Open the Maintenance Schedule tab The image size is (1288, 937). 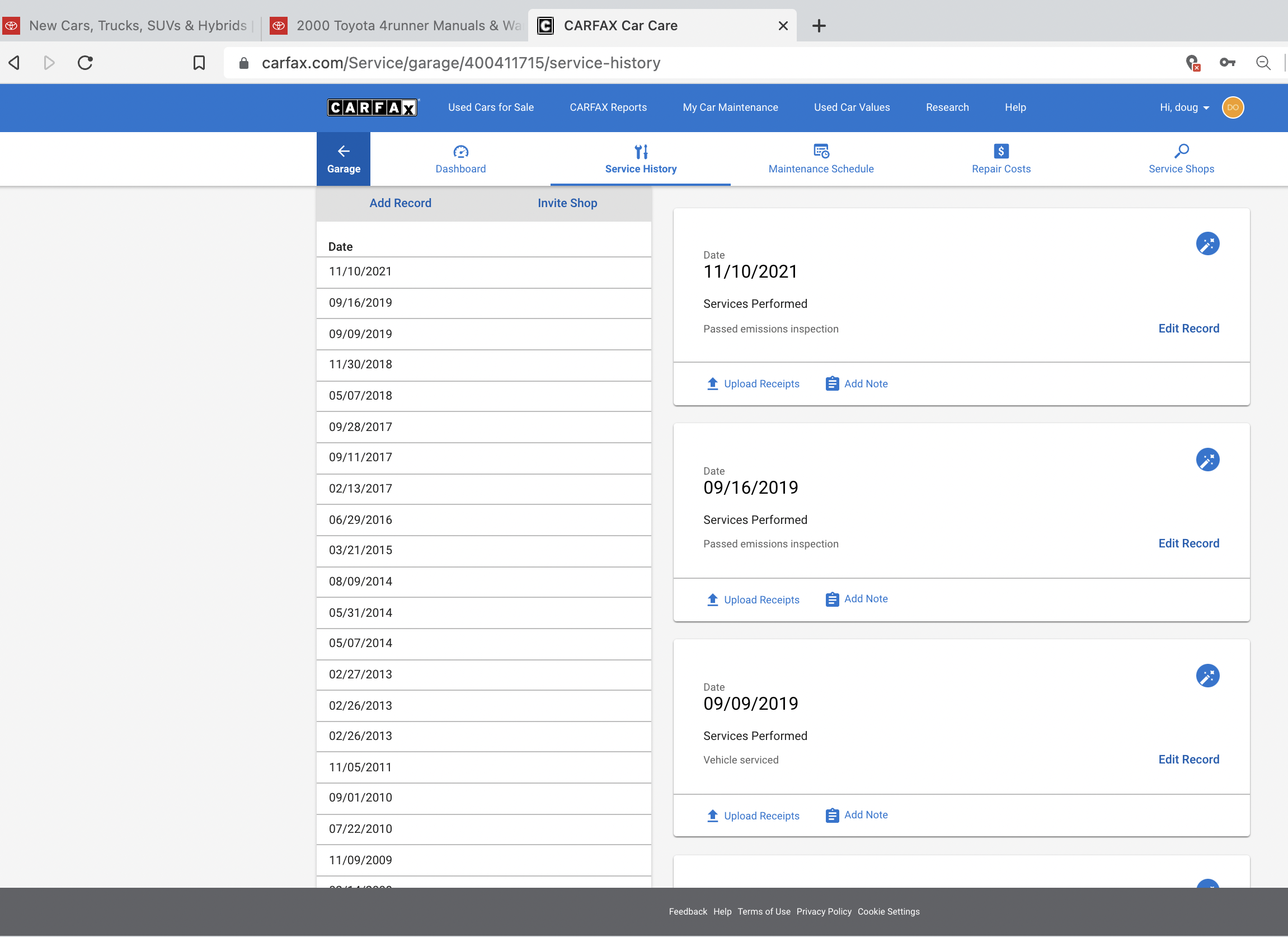click(x=821, y=159)
